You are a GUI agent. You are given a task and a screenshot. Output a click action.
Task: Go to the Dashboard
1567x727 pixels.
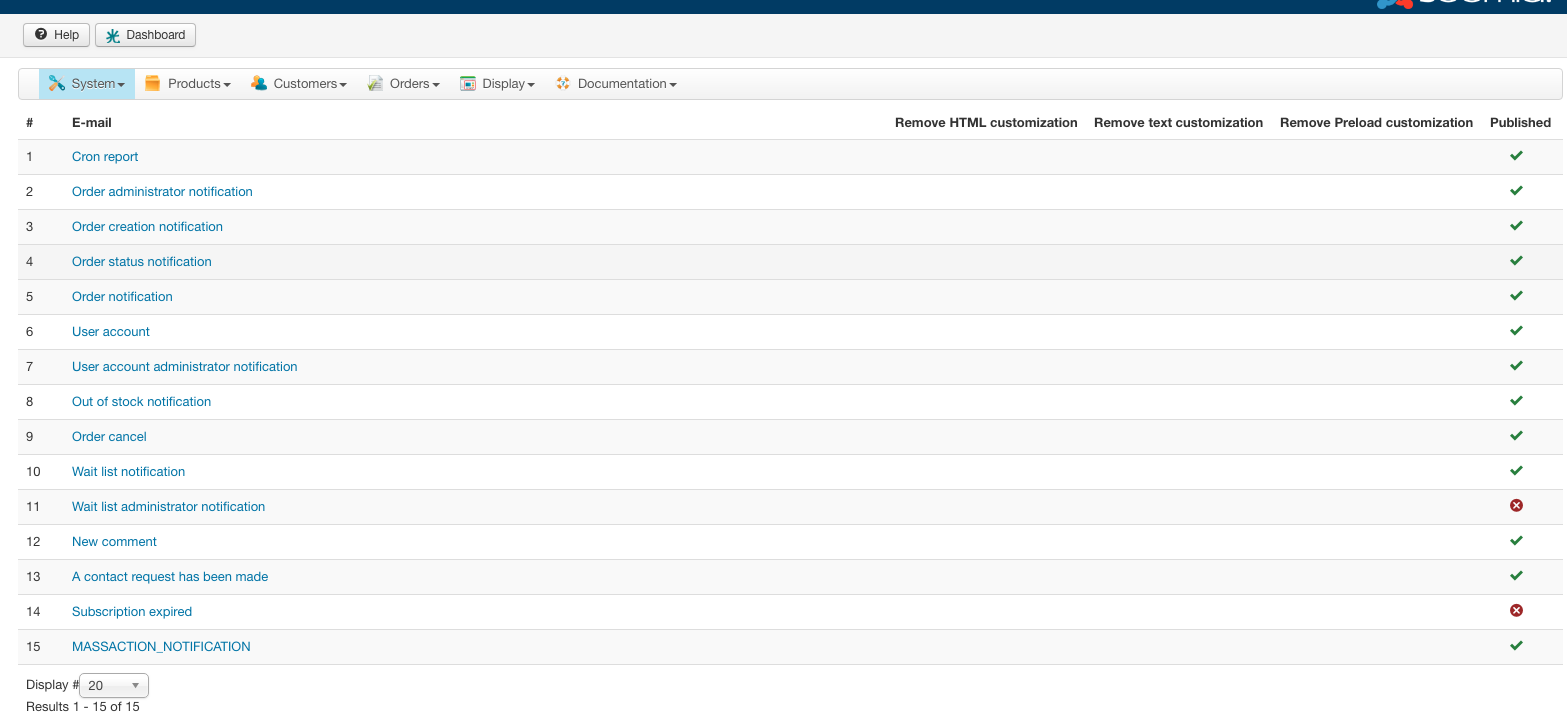[146, 35]
